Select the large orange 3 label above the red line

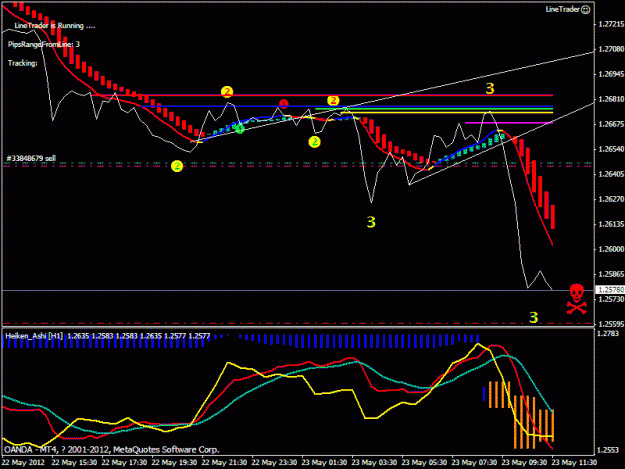490,88
